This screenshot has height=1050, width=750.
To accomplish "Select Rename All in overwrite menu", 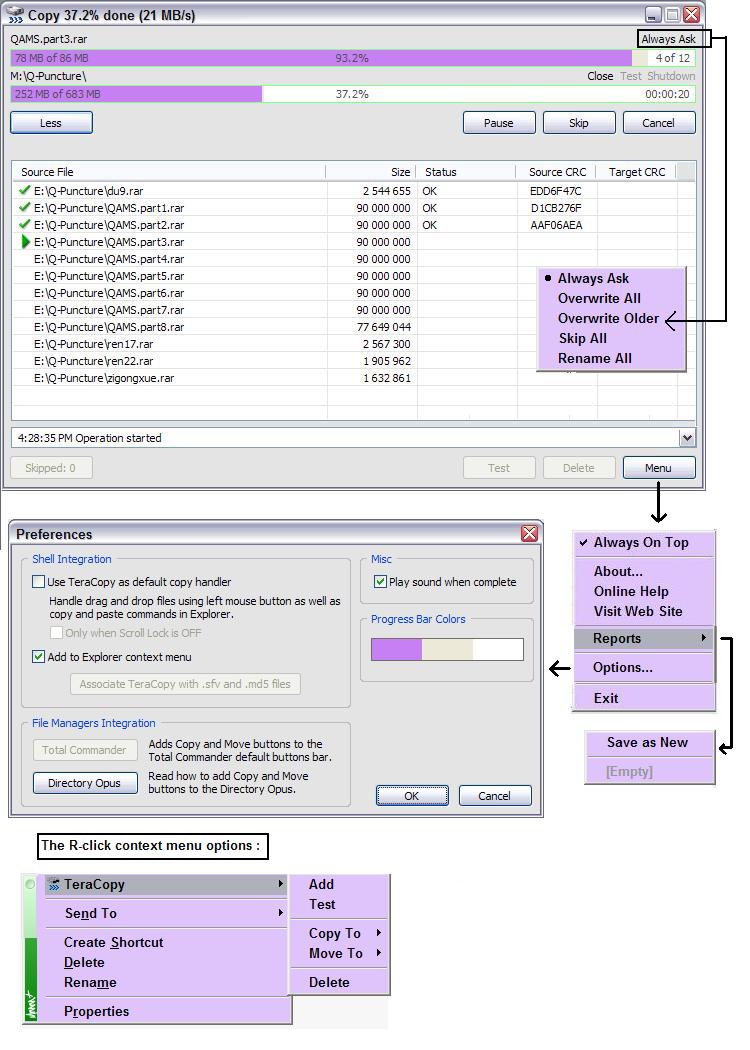I will [595, 358].
